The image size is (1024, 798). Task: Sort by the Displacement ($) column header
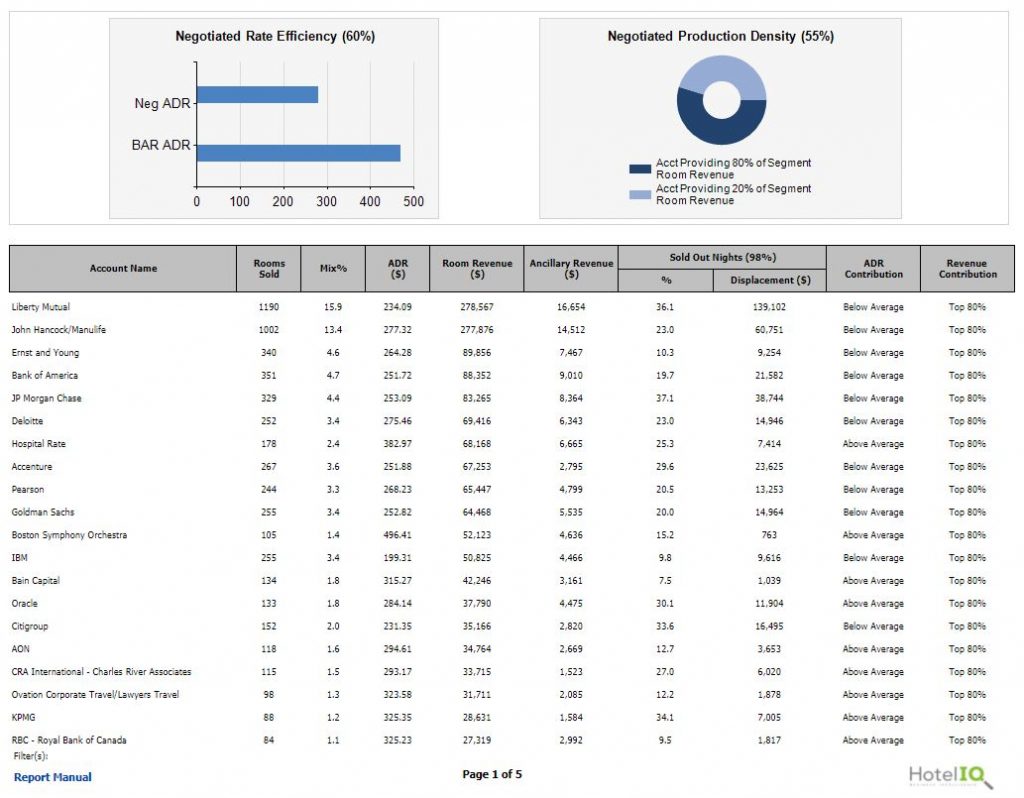click(x=770, y=280)
